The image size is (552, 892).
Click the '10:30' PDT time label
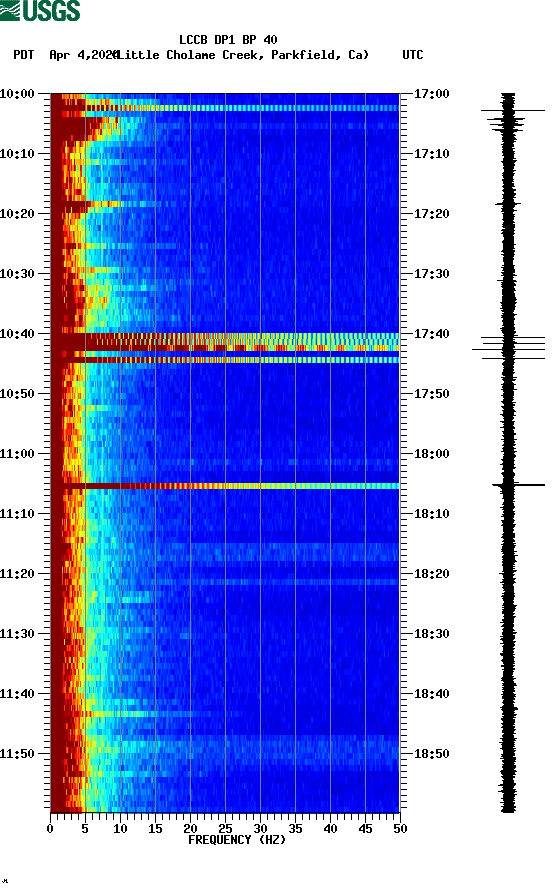pos(17,274)
